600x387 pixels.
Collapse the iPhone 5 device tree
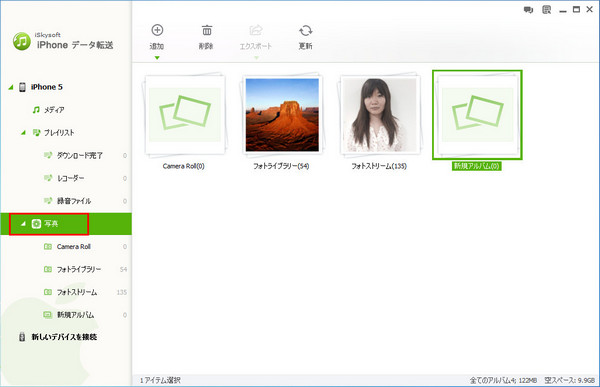(11, 87)
